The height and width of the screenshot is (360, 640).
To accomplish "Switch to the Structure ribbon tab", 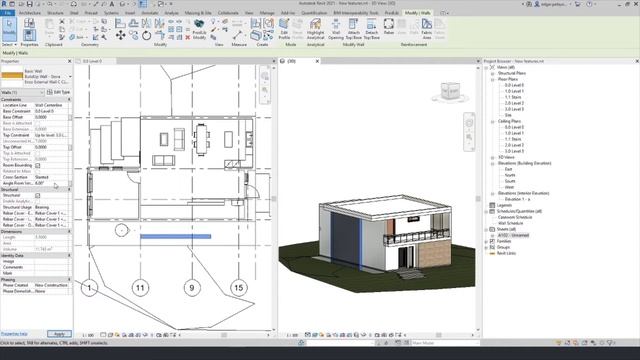I will (55, 13).
